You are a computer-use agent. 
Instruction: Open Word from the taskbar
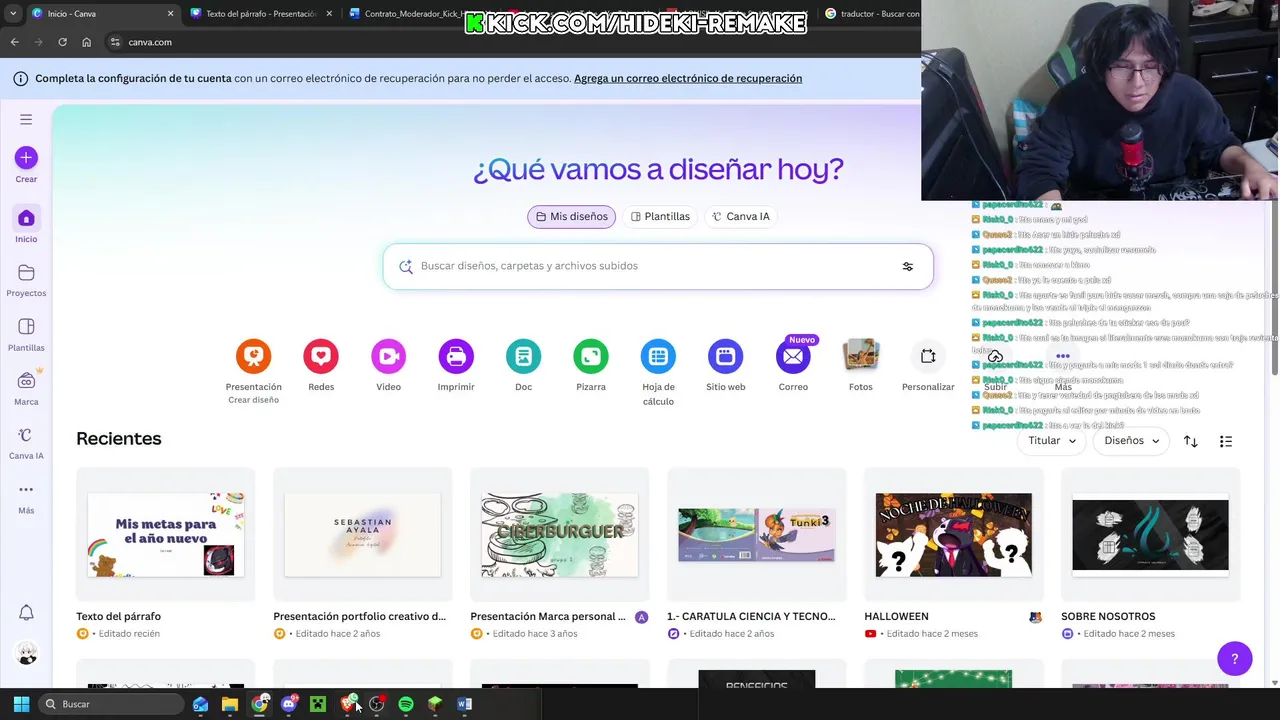(x=464, y=704)
